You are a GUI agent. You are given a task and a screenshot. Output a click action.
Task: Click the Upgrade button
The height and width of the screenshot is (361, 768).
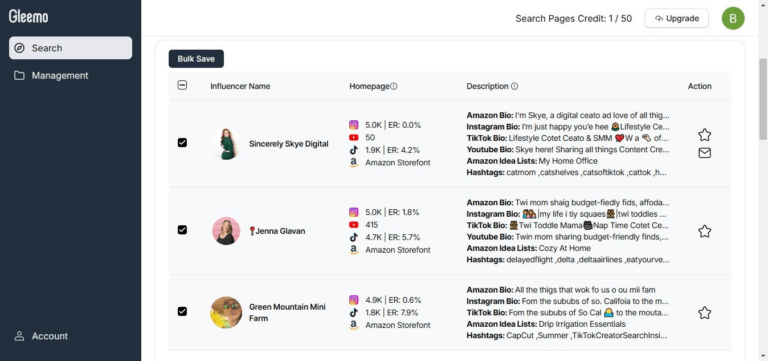pos(676,18)
